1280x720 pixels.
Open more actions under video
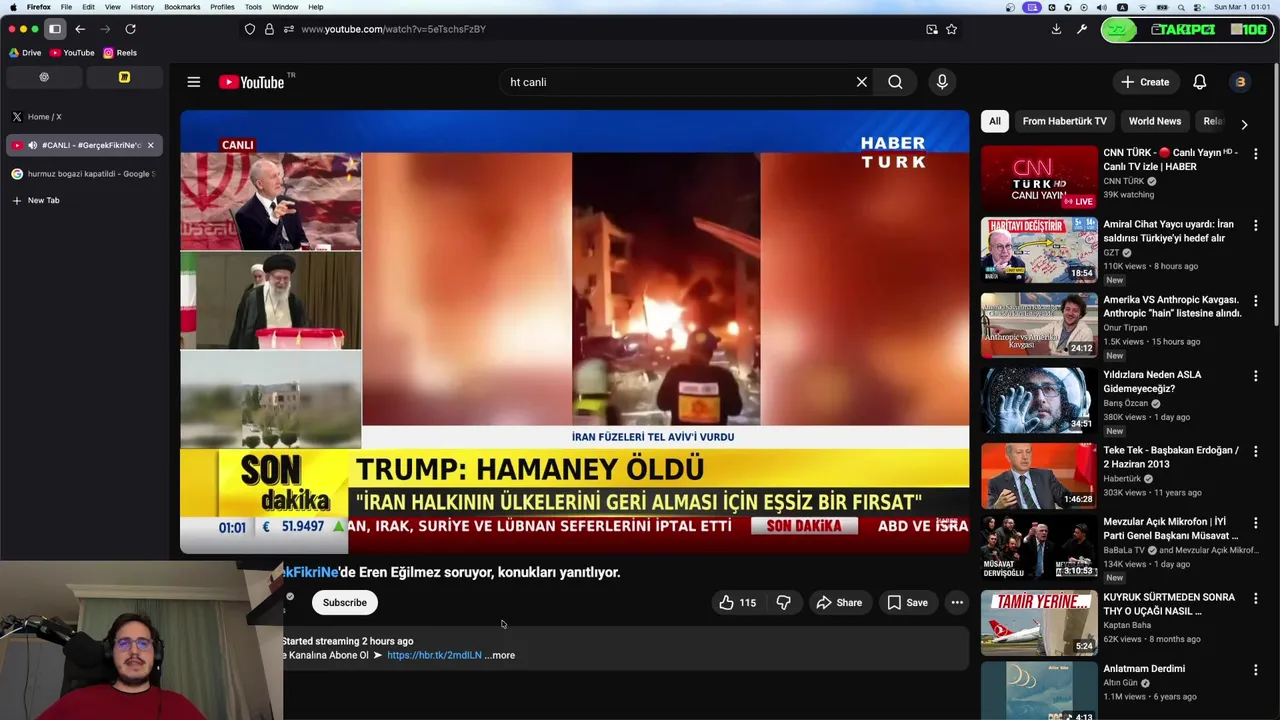[x=957, y=602]
